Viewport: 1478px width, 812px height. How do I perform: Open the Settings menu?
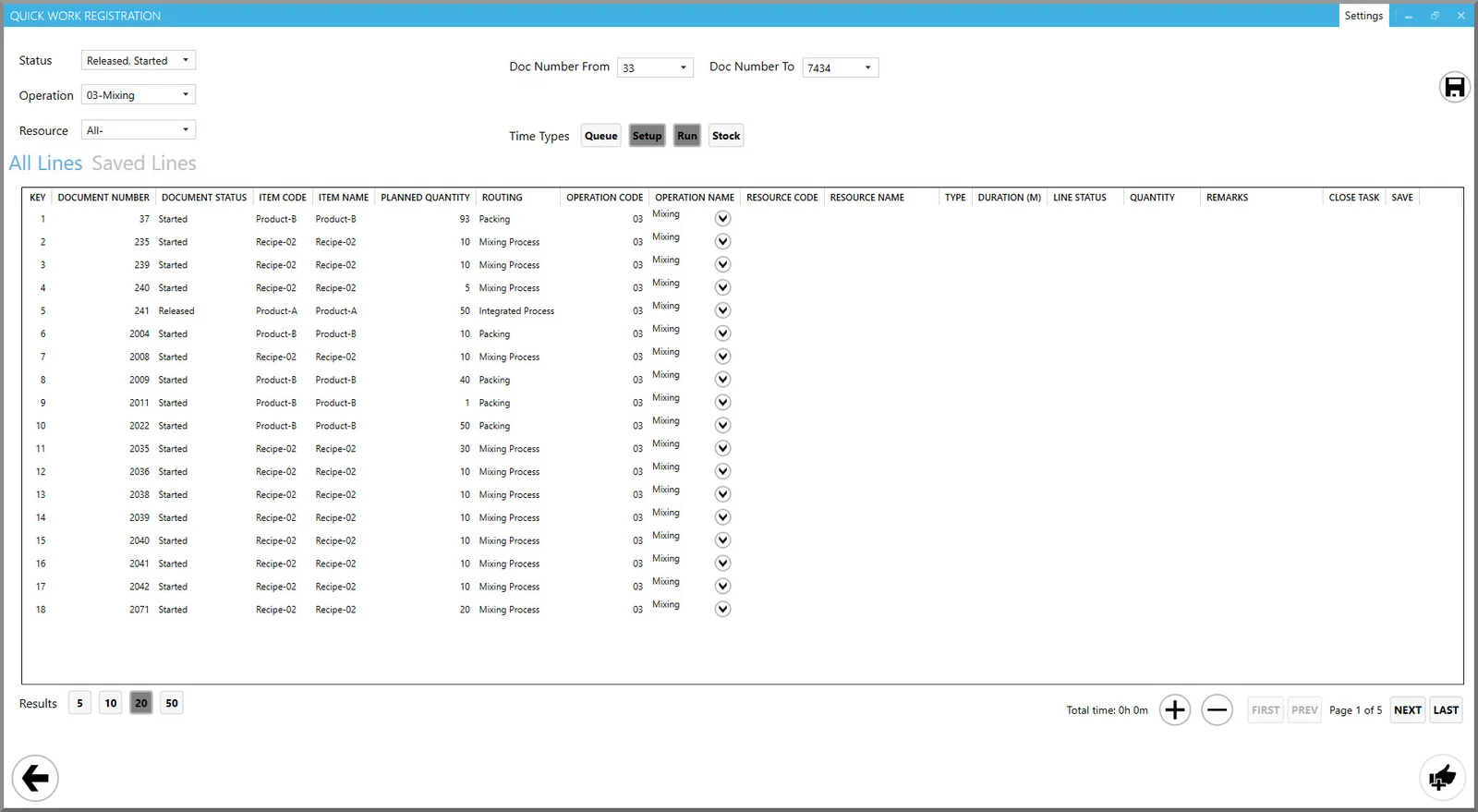tap(1363, 16)
